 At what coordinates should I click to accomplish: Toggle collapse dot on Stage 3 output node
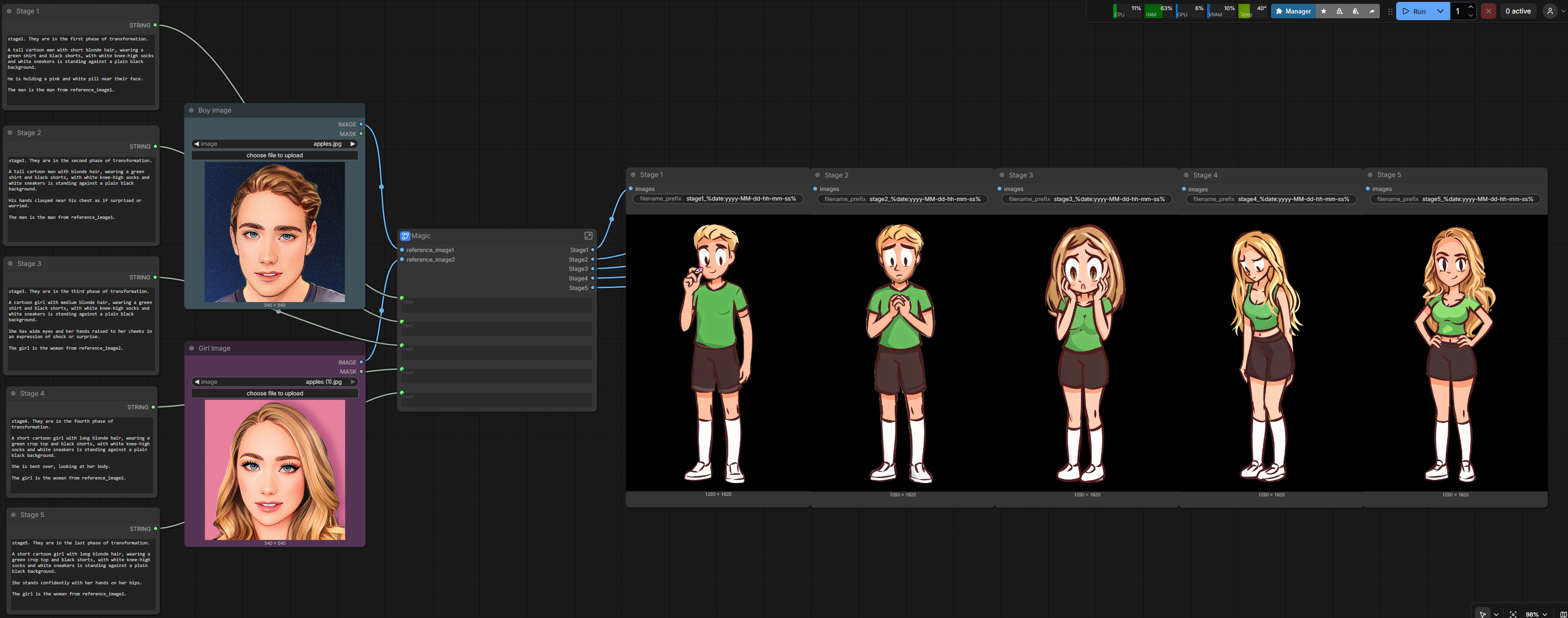[x=1002, y=175]
